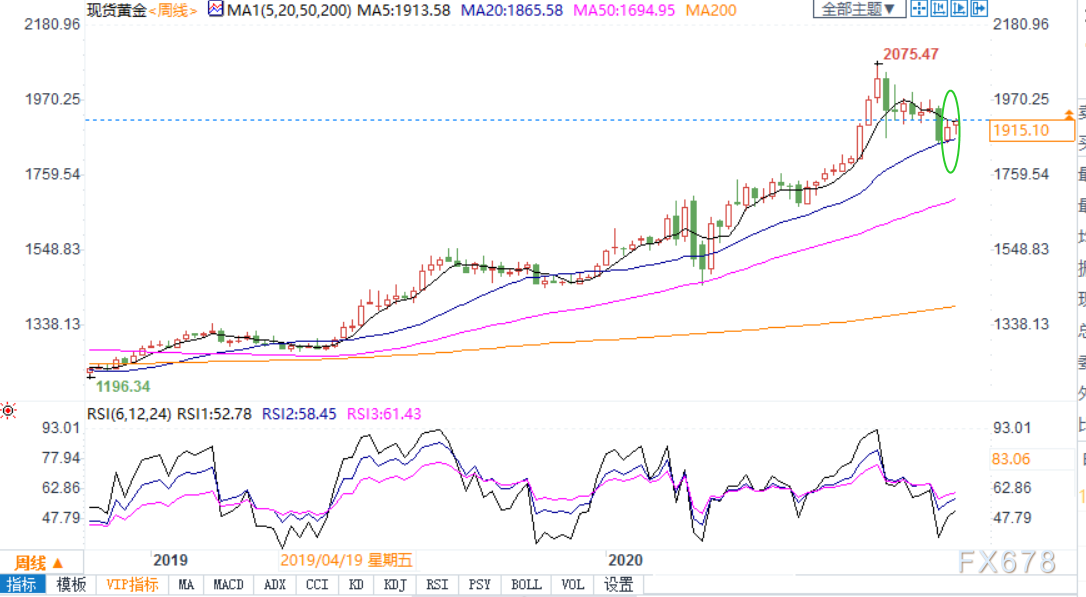Open the VIP指标 tab
The width and height of the screenshot is (1086, 597).
click(x=132, y=585)
